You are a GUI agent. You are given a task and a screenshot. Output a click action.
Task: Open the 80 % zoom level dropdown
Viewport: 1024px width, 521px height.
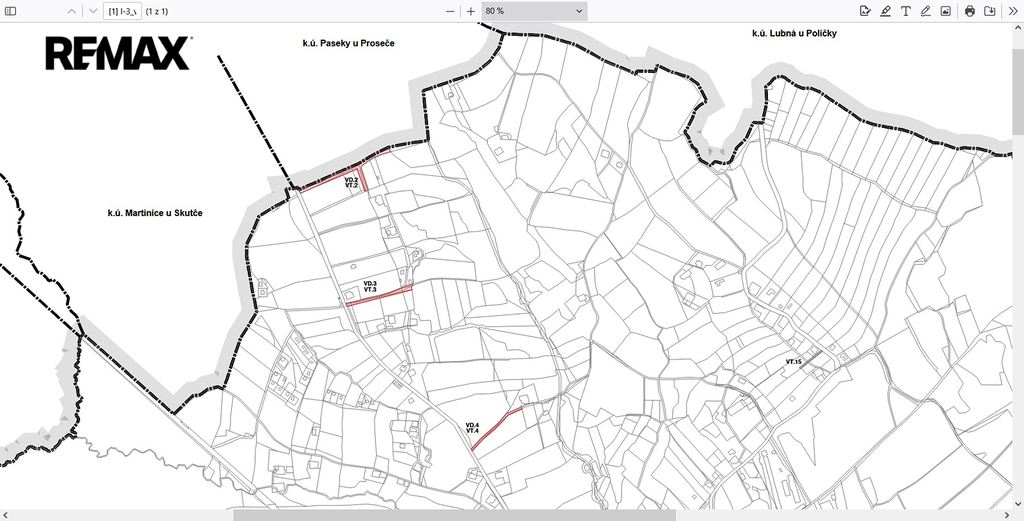click(533, 11)
